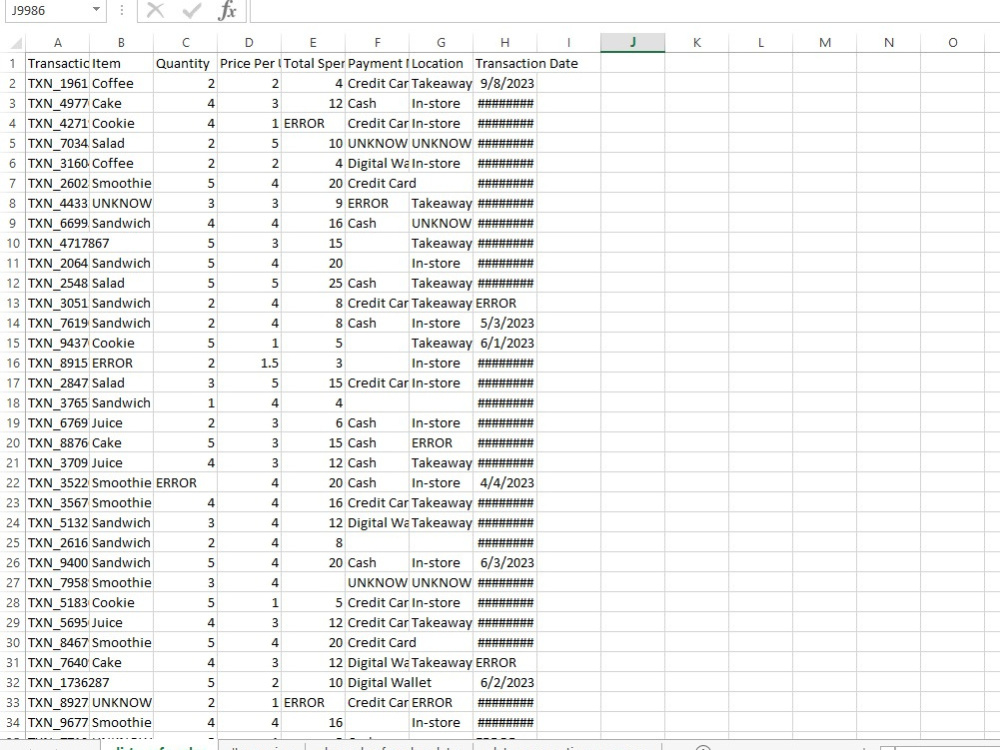Click the date cell 6/1/2023
1000x750 pixels.
pyautogui.click(x=504, y=342)
